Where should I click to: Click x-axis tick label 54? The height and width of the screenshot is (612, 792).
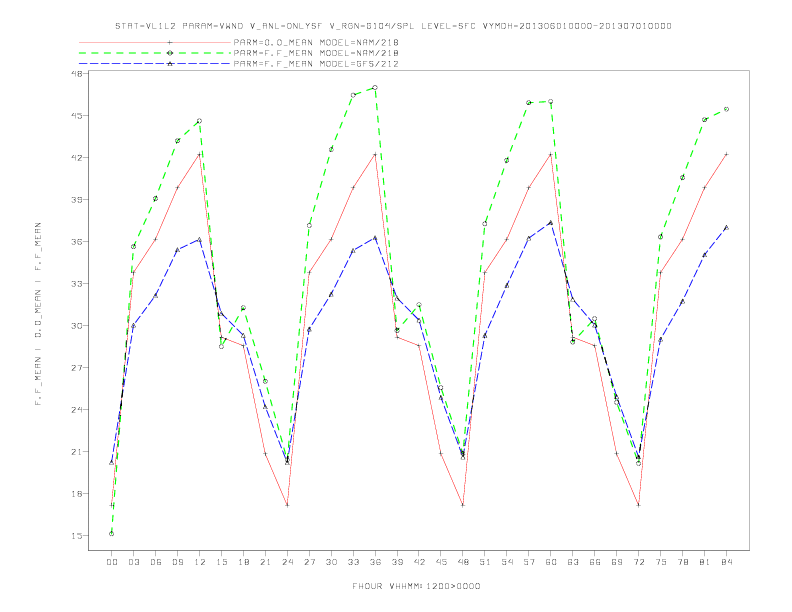point(507,562)
